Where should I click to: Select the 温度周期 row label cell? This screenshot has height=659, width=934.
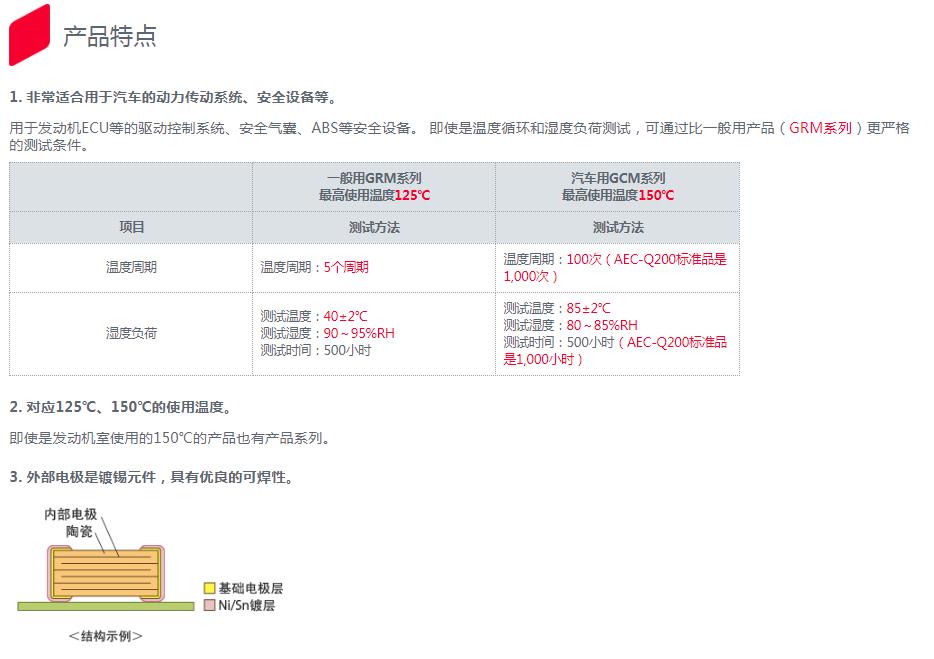click(x=131, y=268)
